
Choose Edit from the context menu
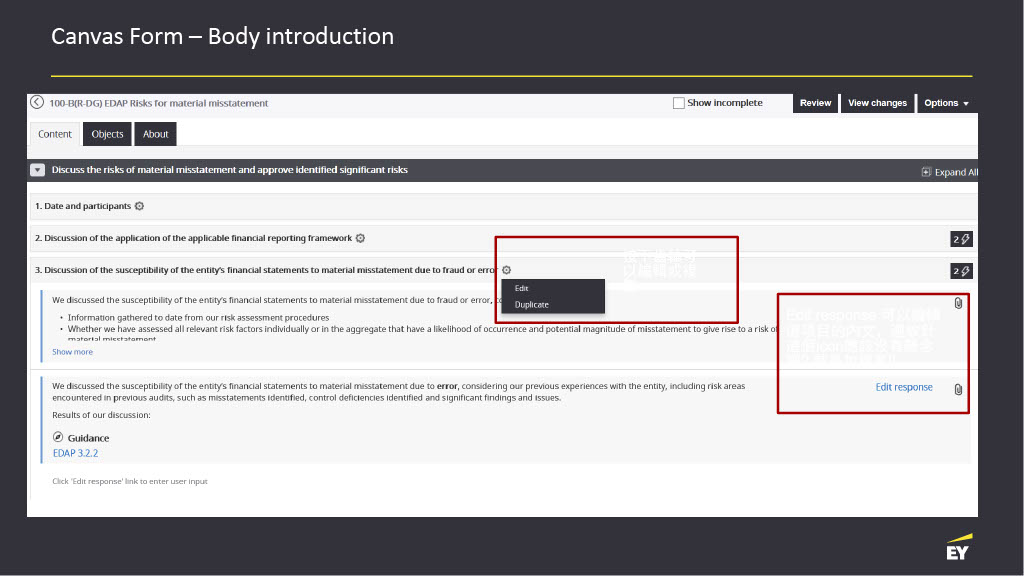(x=522, y=288)
